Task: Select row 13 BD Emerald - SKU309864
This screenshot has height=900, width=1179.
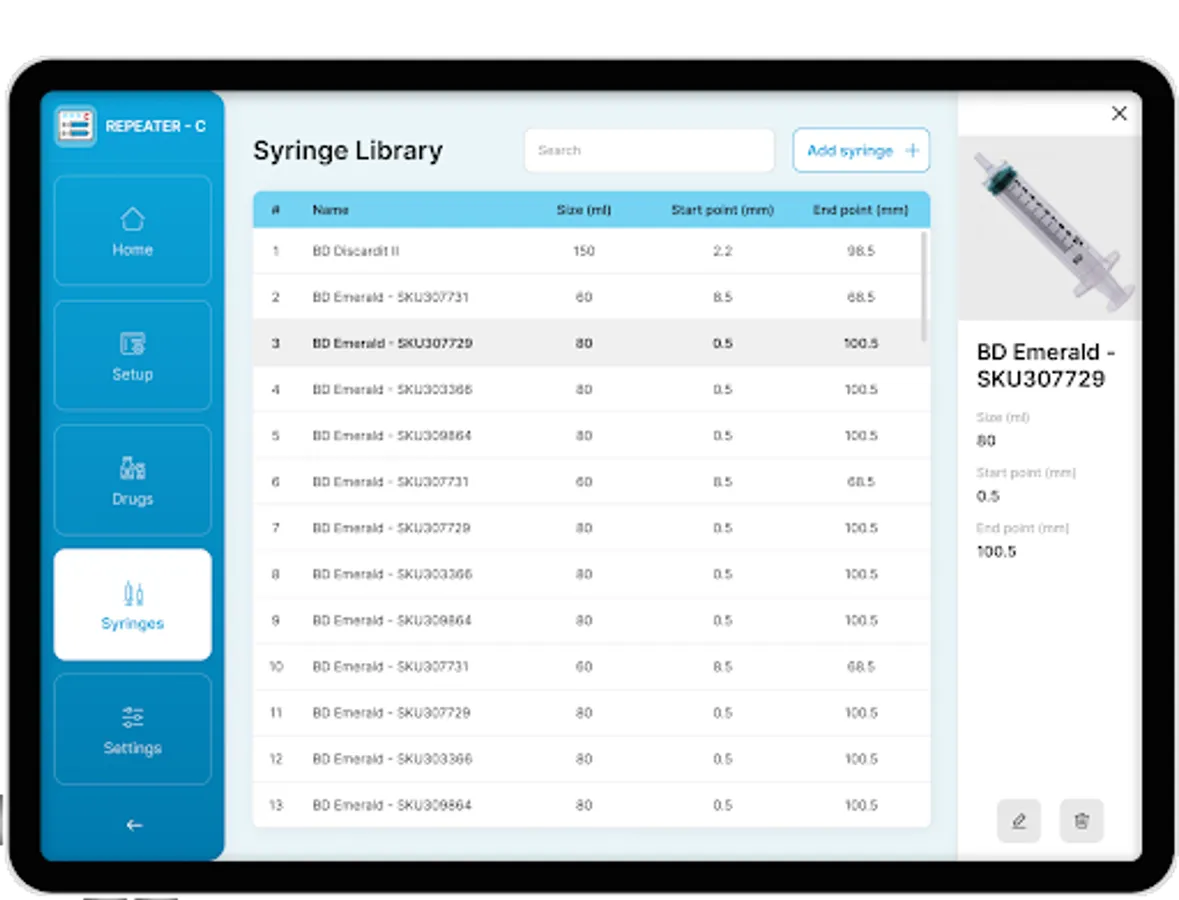Action: coord(591,805)
